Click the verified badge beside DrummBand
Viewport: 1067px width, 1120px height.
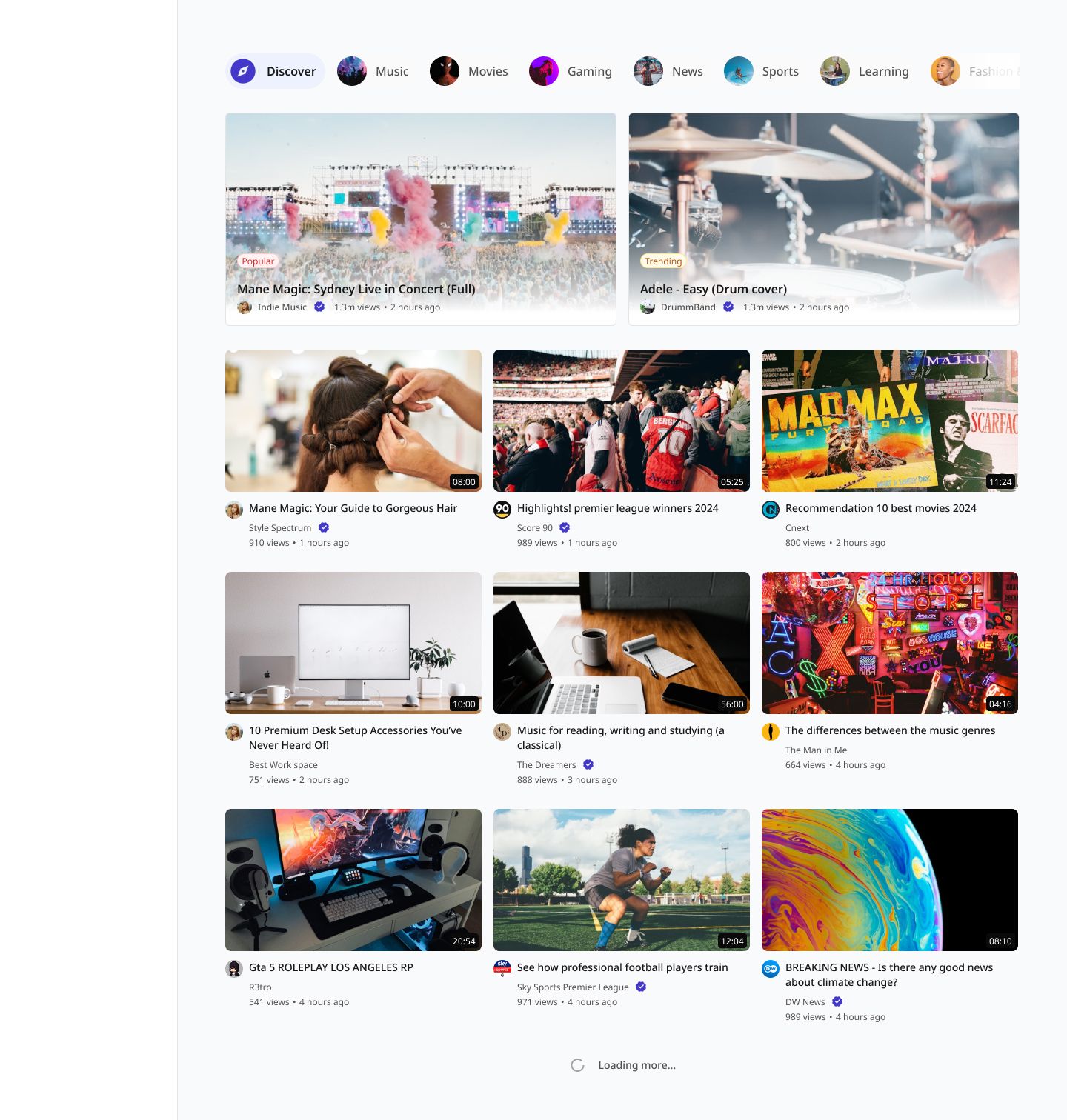[728, 307]
